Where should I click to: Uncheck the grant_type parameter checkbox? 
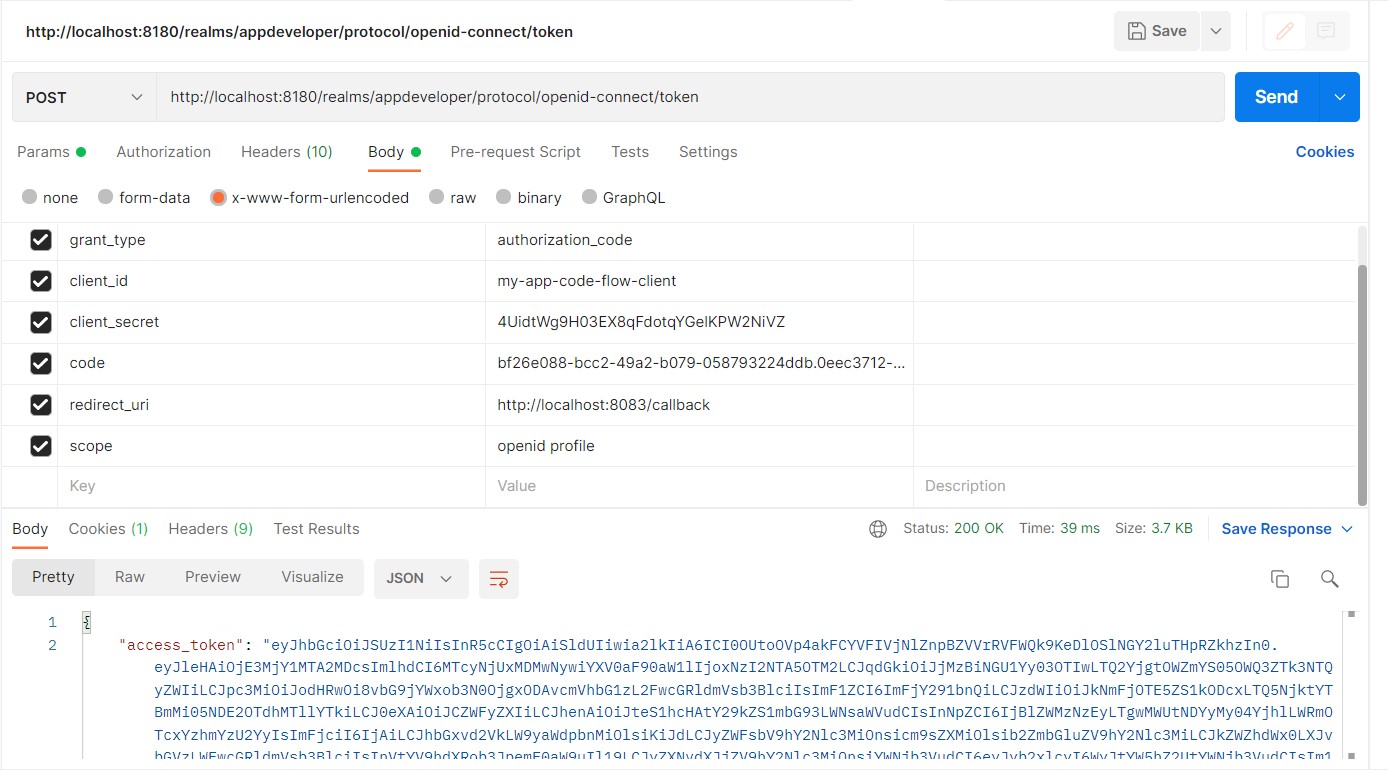pyautogui.click(x=41, y=240)
